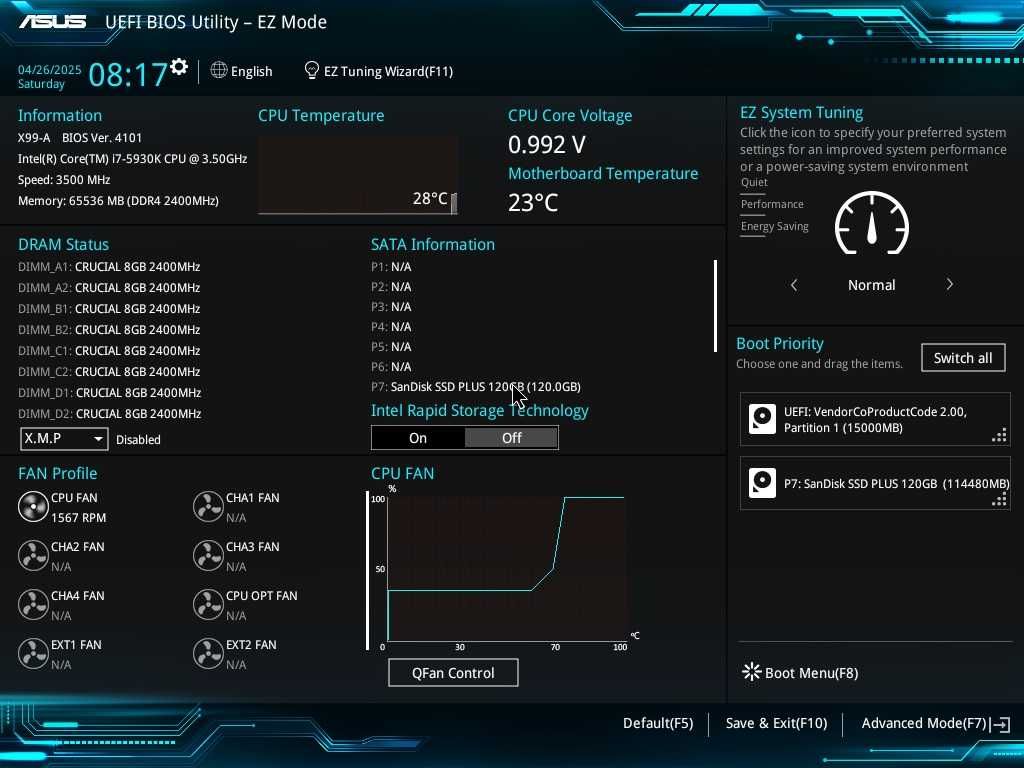Click the EXT1 FAN icon

(33, 654)
